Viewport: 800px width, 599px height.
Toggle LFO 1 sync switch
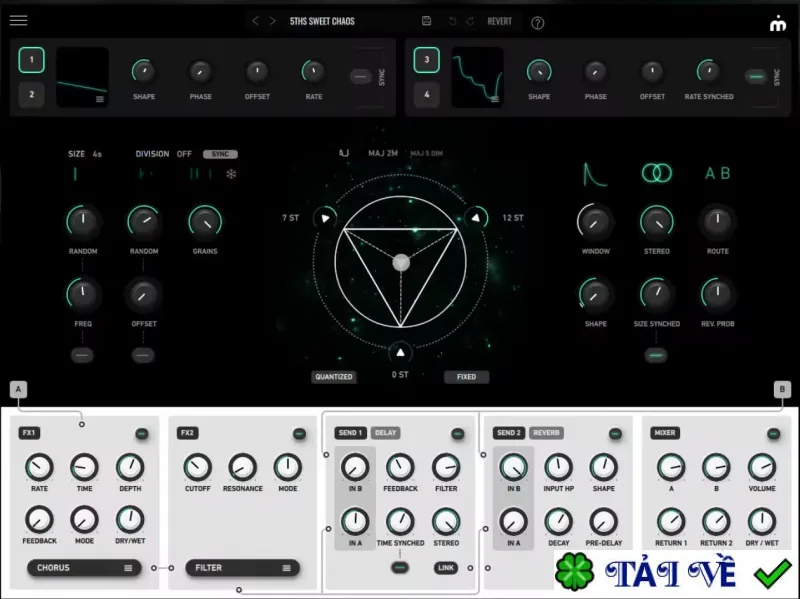(x=361, y=77)
